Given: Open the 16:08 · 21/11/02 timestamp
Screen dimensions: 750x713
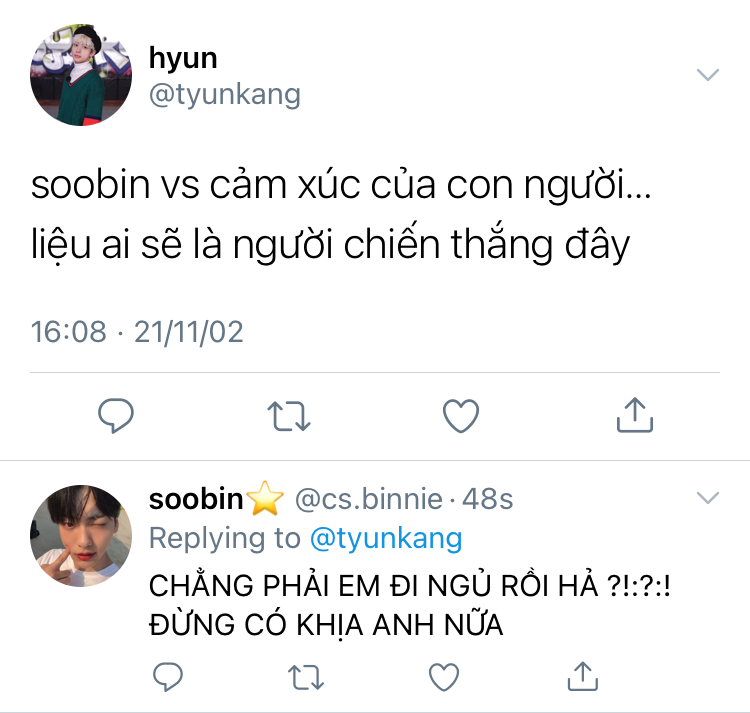Looking at the screenshot, I should click(x=137, y=331).
